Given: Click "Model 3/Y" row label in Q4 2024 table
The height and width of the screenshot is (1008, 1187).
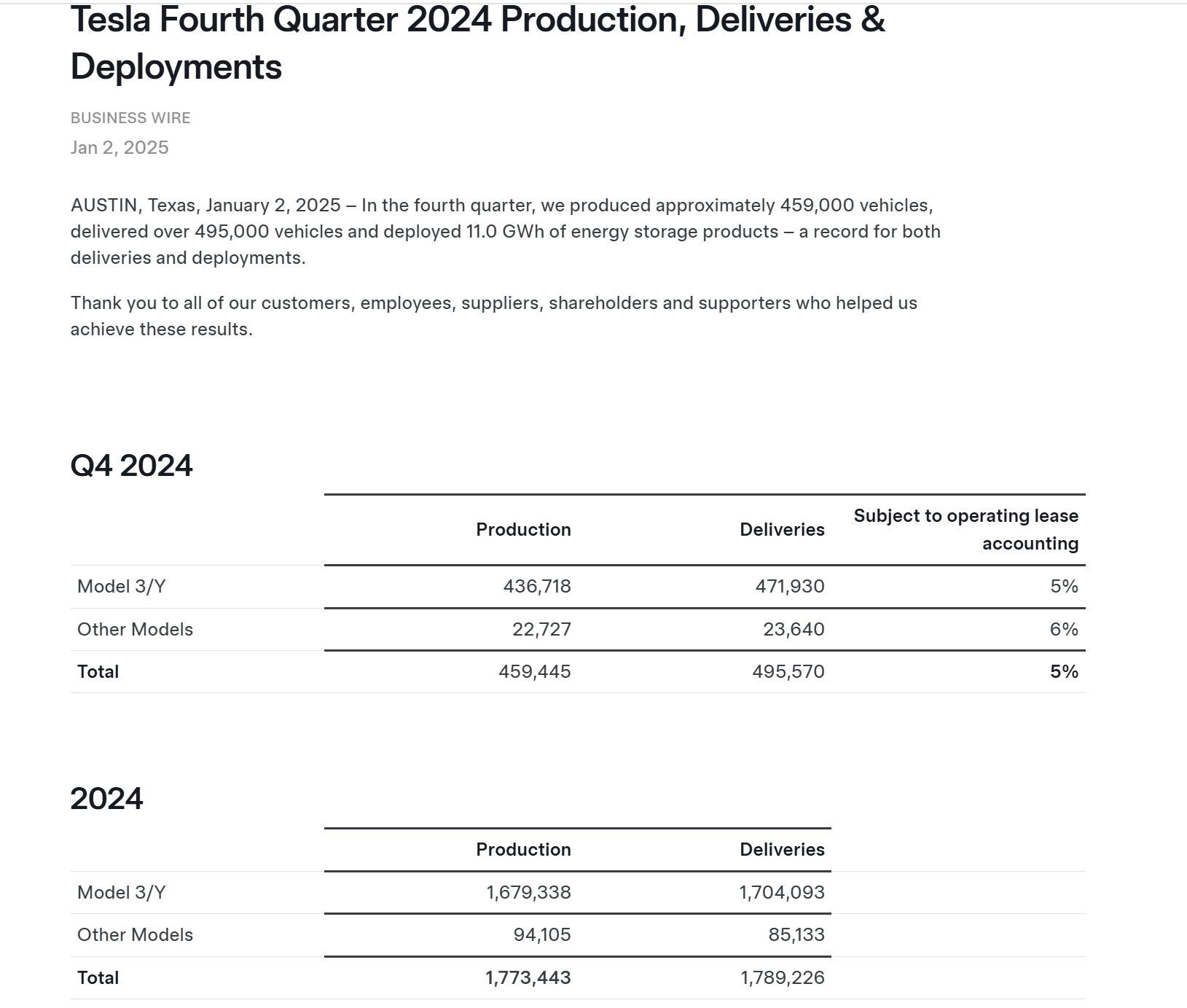Looking at the screenshot, I should click(122, 587).
